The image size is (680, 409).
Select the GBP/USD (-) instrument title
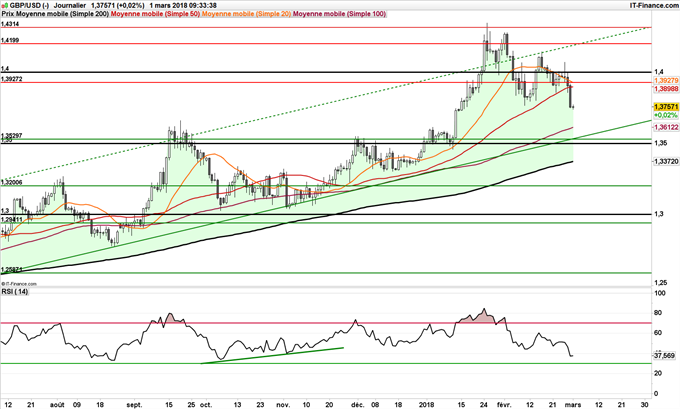[x=29, y=6]
